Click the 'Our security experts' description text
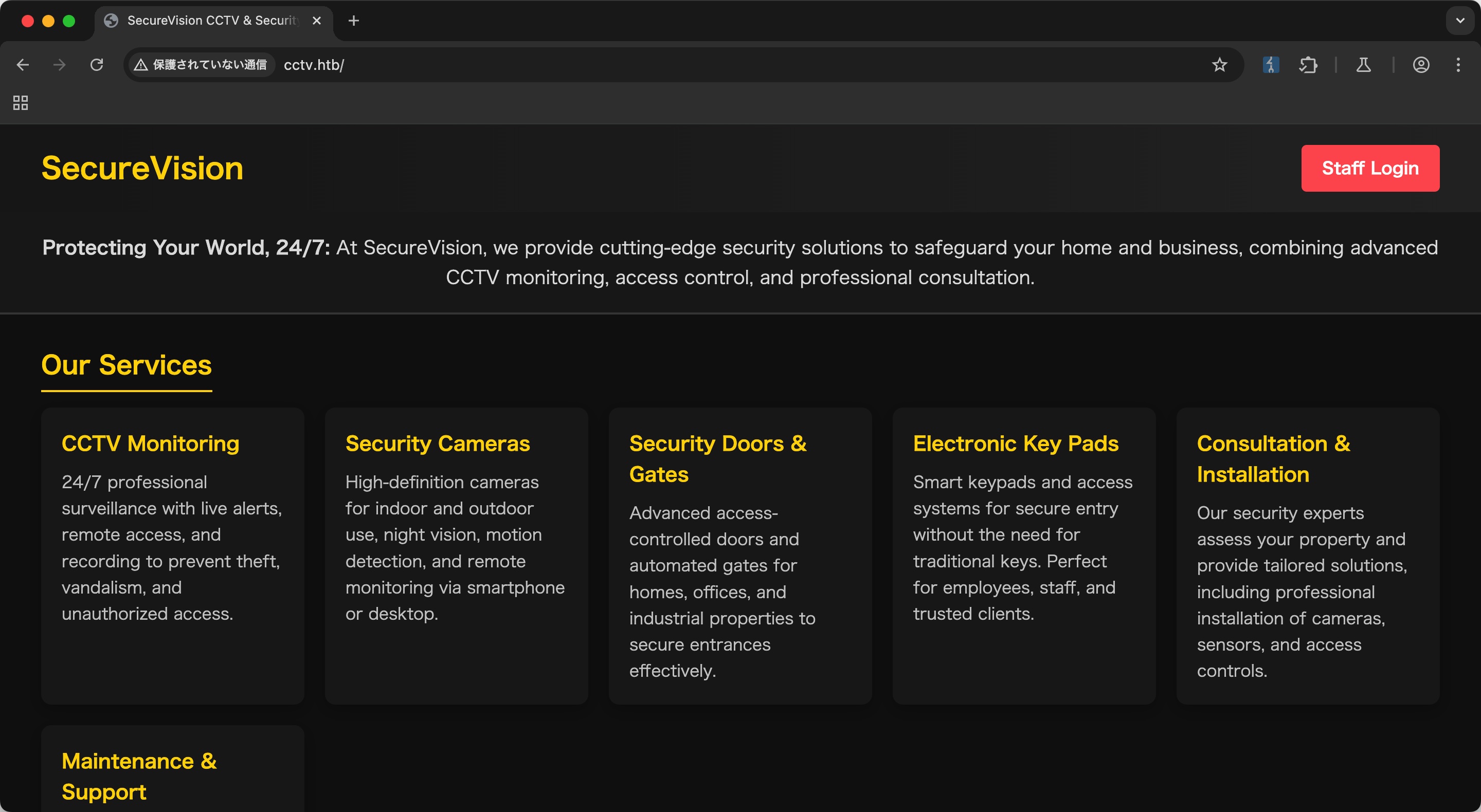Viewport: 1481px width, 812px height. [1302, 592]
